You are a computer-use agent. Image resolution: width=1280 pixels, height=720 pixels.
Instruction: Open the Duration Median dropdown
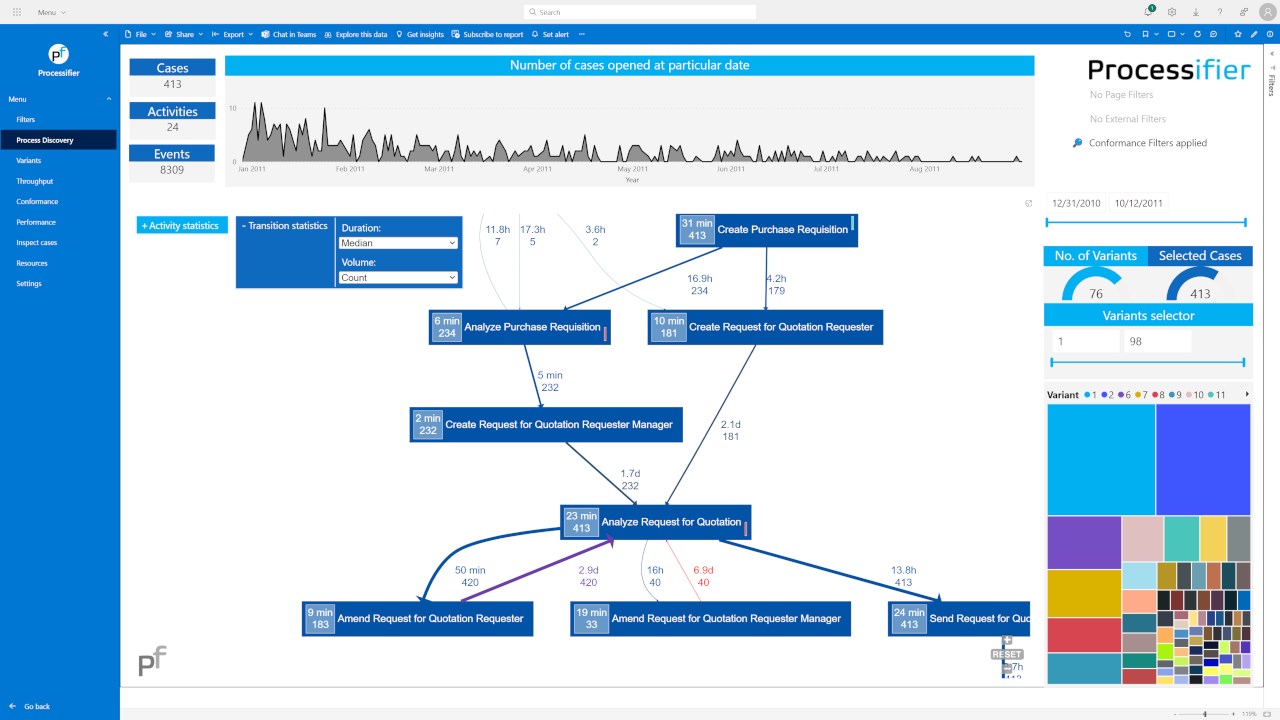click(x=399, y=243)
